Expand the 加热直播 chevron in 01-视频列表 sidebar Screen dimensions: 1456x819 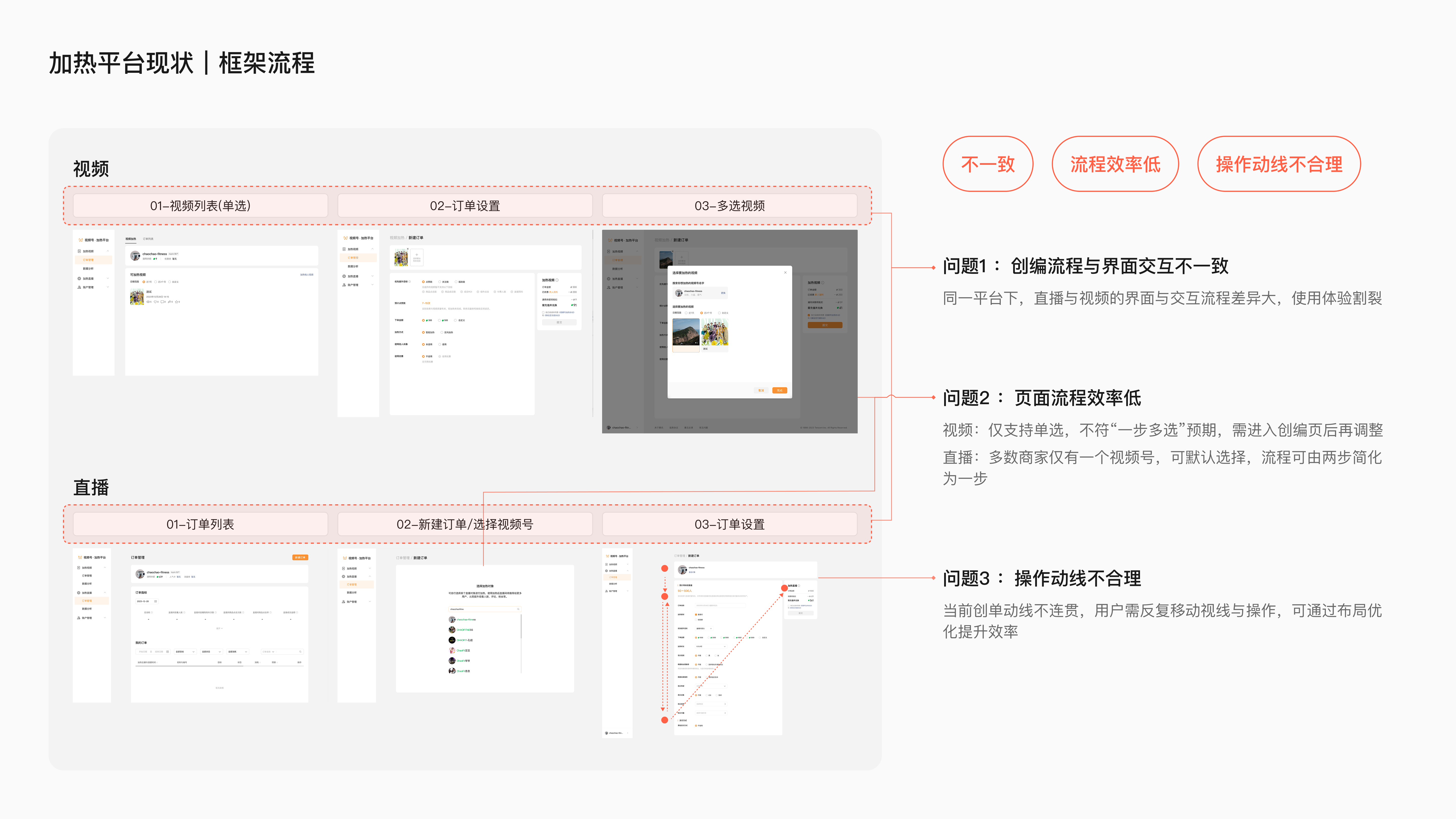point(108,279)
